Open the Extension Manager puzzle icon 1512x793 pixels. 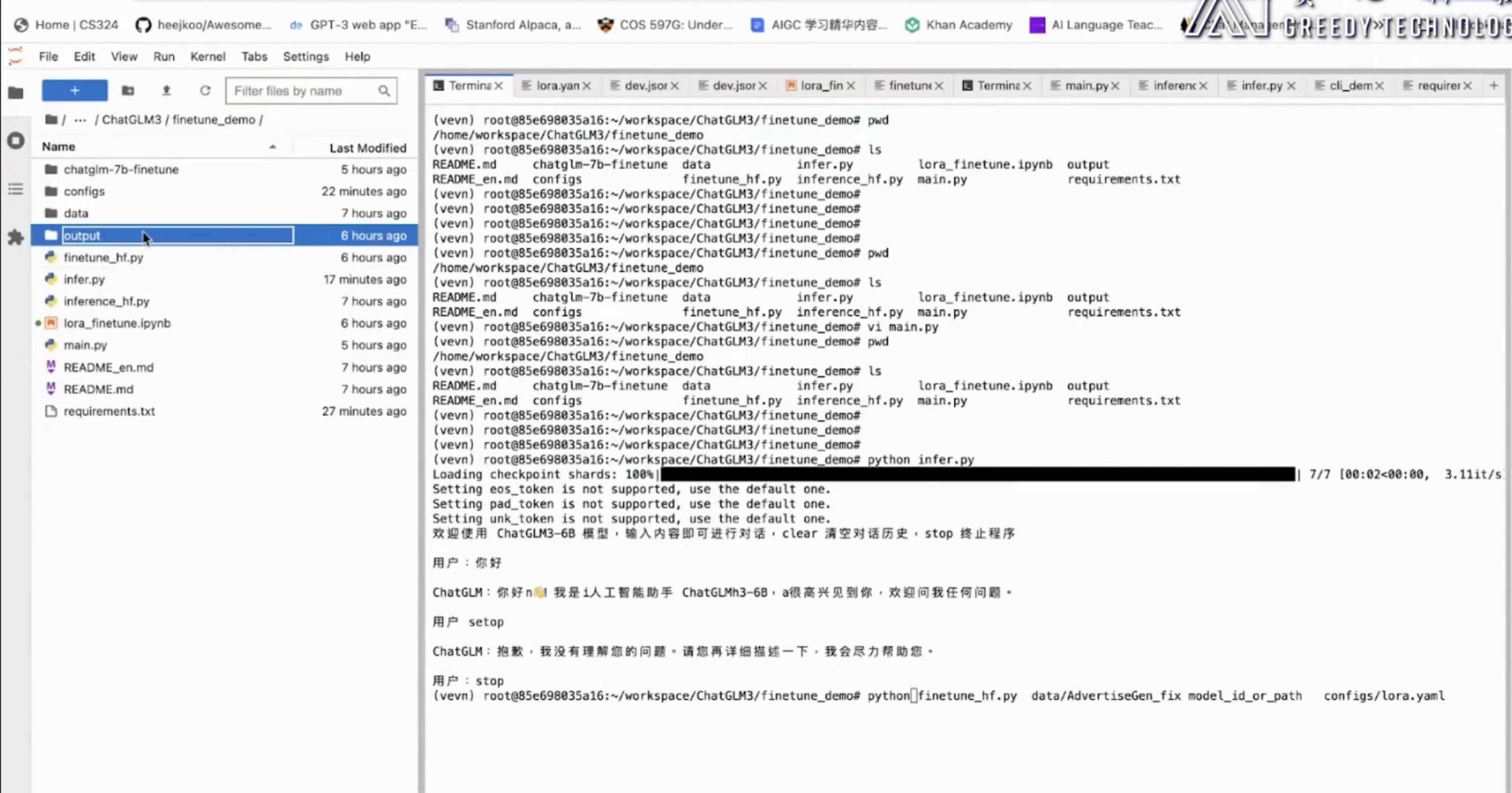(16, 238)
